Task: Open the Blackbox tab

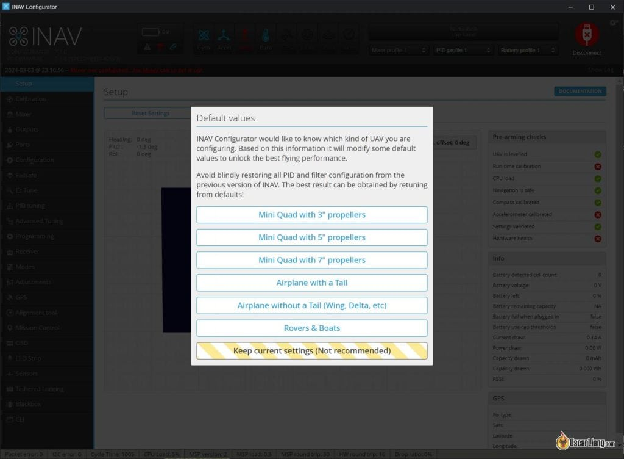Action: [x=47, y=404]
